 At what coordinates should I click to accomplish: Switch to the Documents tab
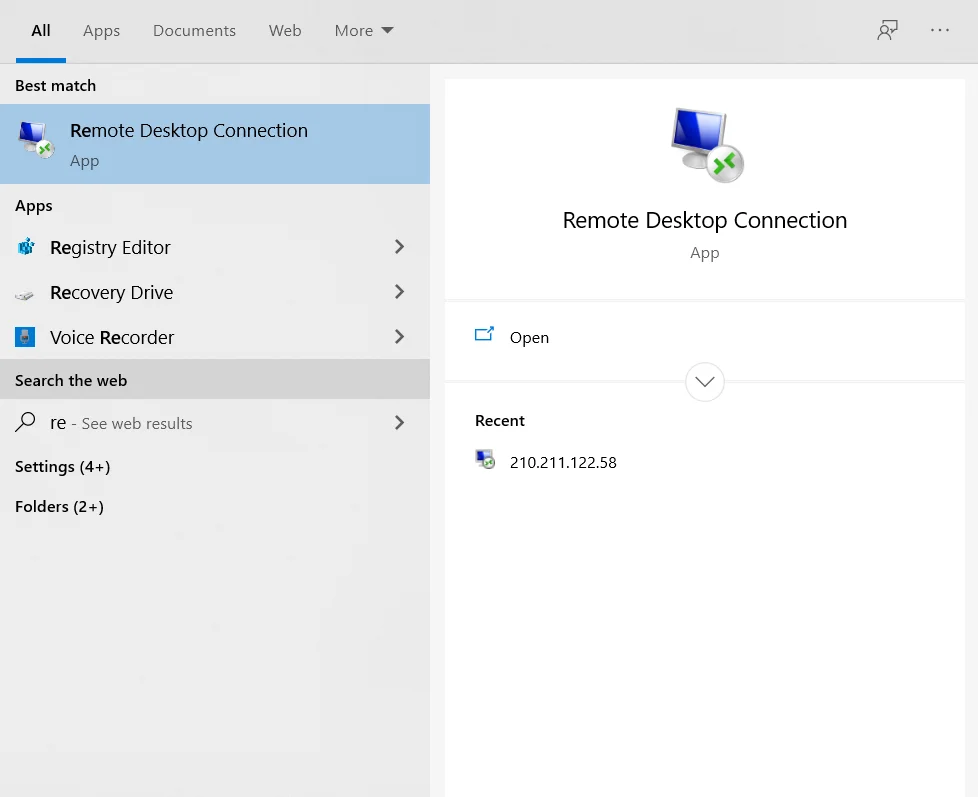pyautogui.click(x=195, y=31)
